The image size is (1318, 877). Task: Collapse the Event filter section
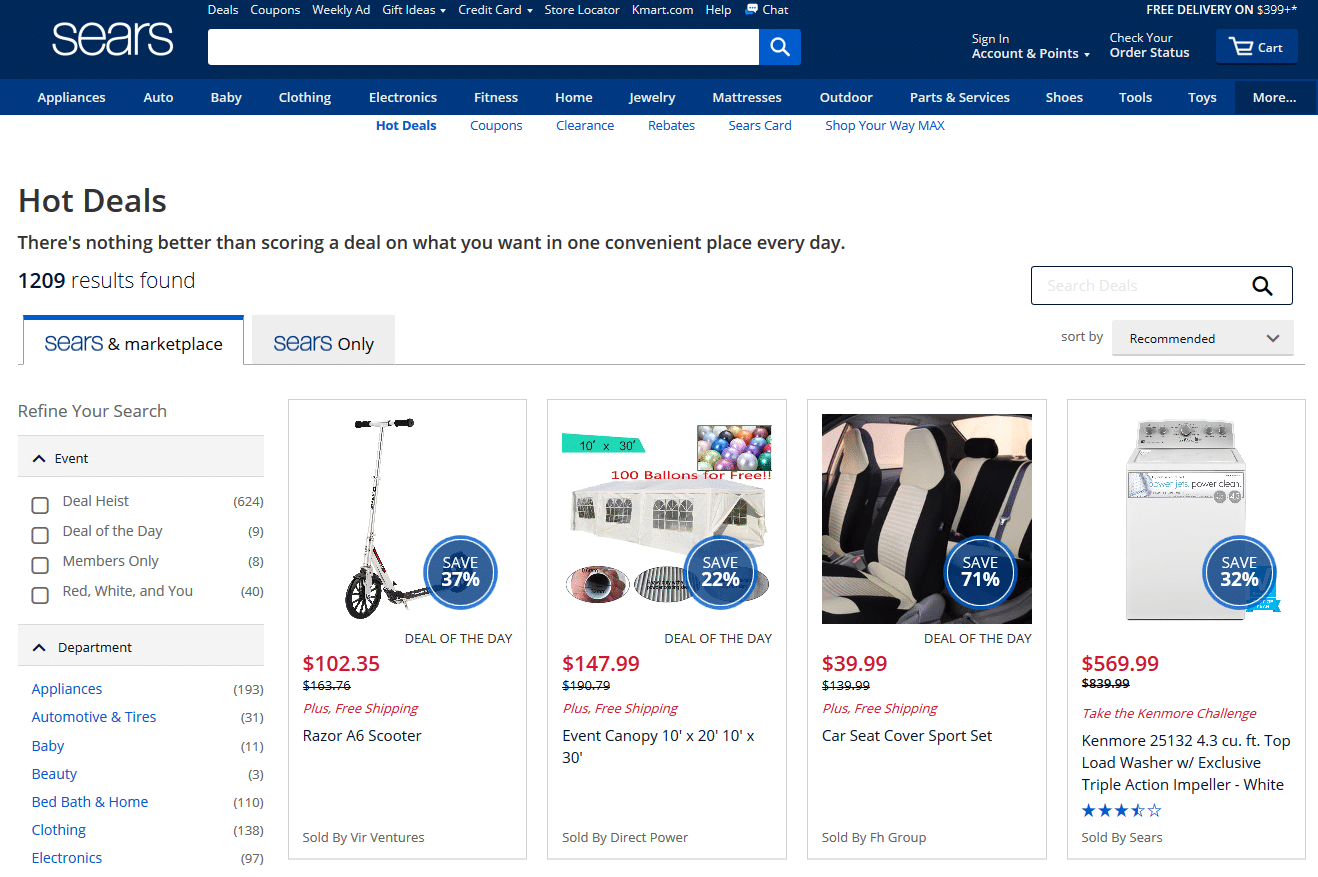coord(141,457)
